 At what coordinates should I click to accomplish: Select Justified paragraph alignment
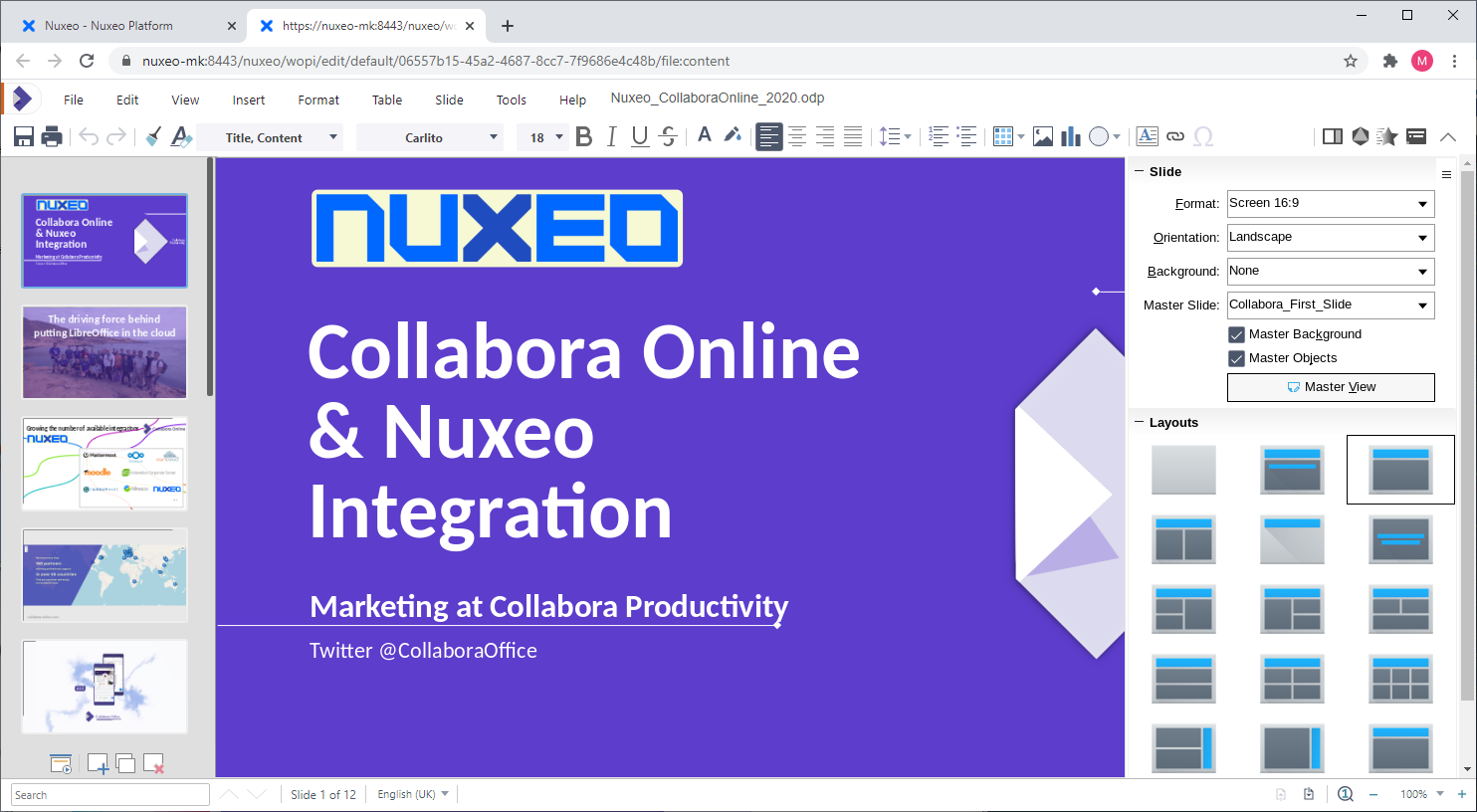click(853, 137)
